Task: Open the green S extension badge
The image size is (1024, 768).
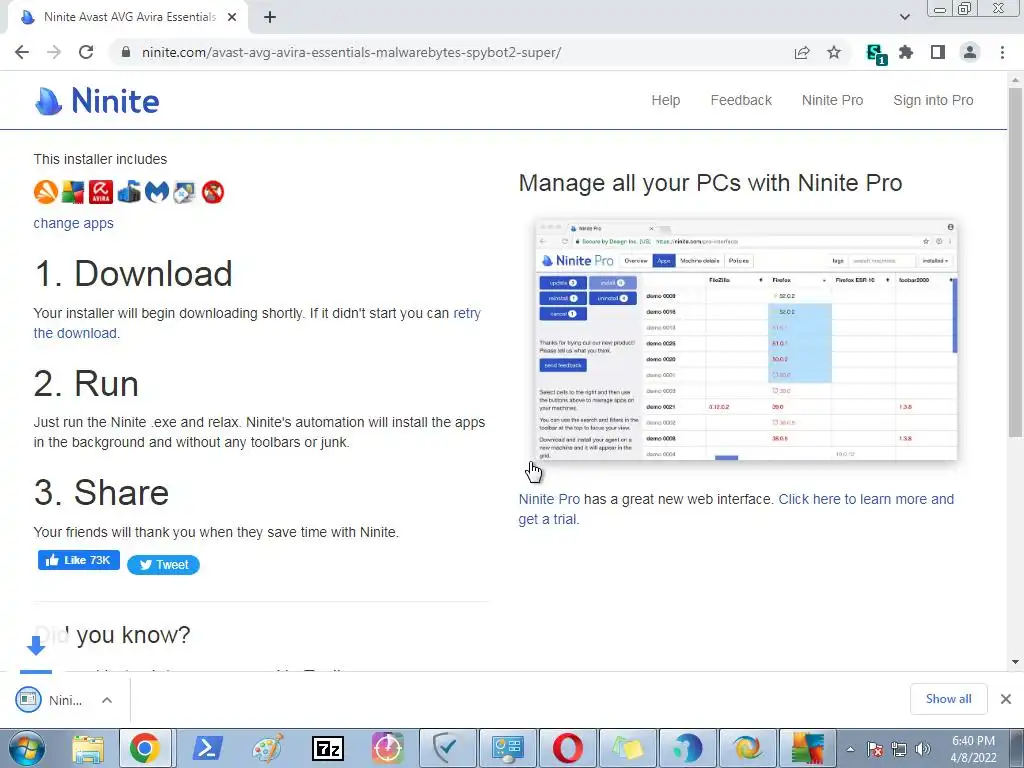Action: click(876, 53)
